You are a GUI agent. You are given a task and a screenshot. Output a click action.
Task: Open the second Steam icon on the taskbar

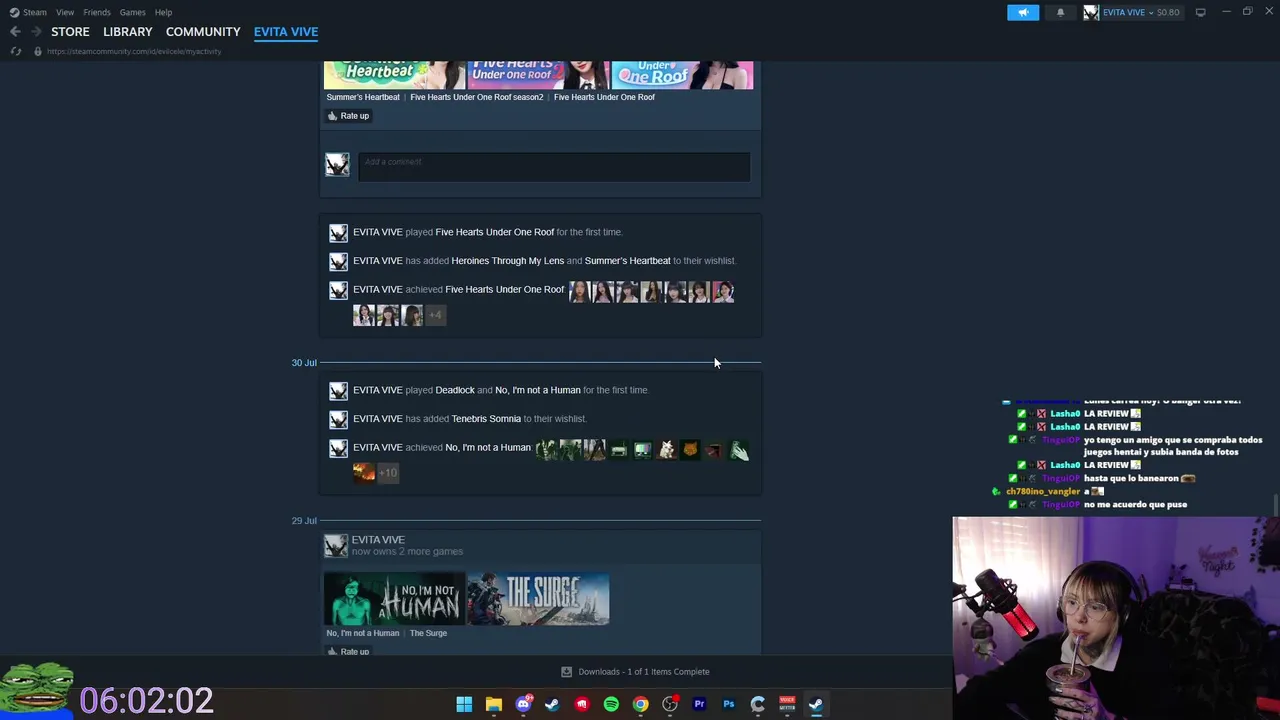pos(552,704)
